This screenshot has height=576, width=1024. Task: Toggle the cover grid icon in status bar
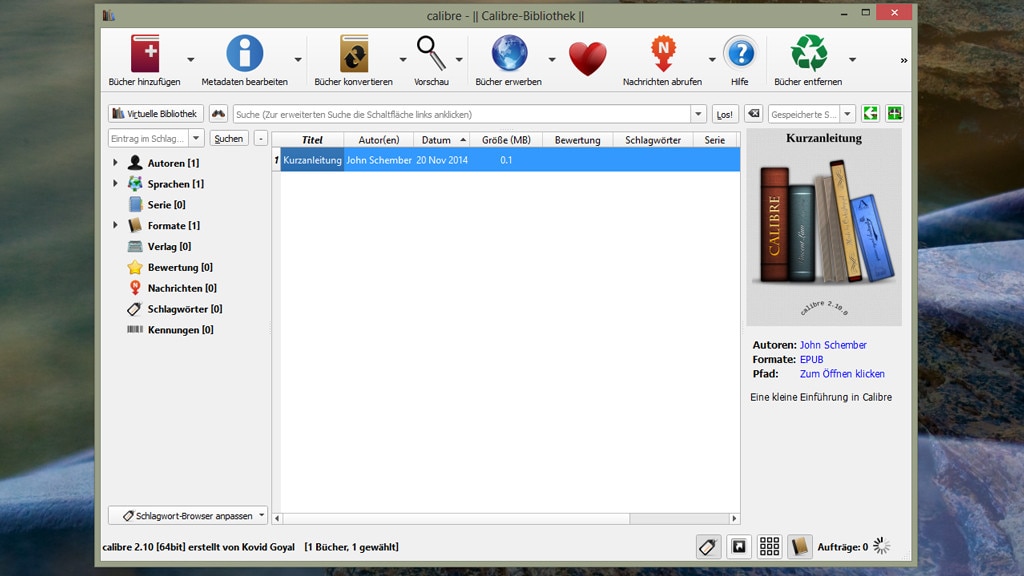point(769,547)
